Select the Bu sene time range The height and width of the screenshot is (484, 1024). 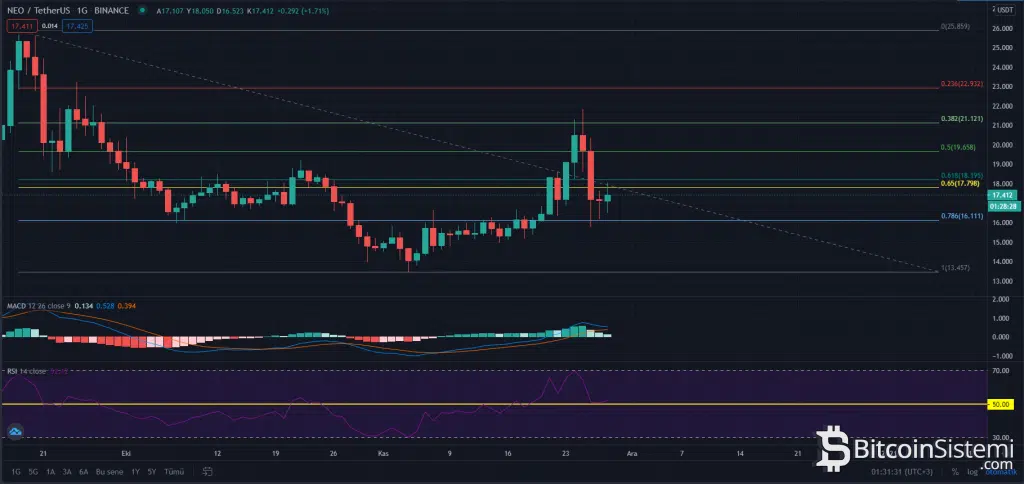[x=110, y=472]
